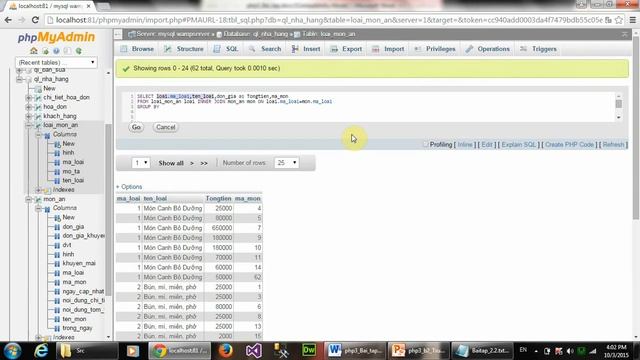Click the Export tab icon
Screen dimensions: 640x360
[x=334, y=49]
